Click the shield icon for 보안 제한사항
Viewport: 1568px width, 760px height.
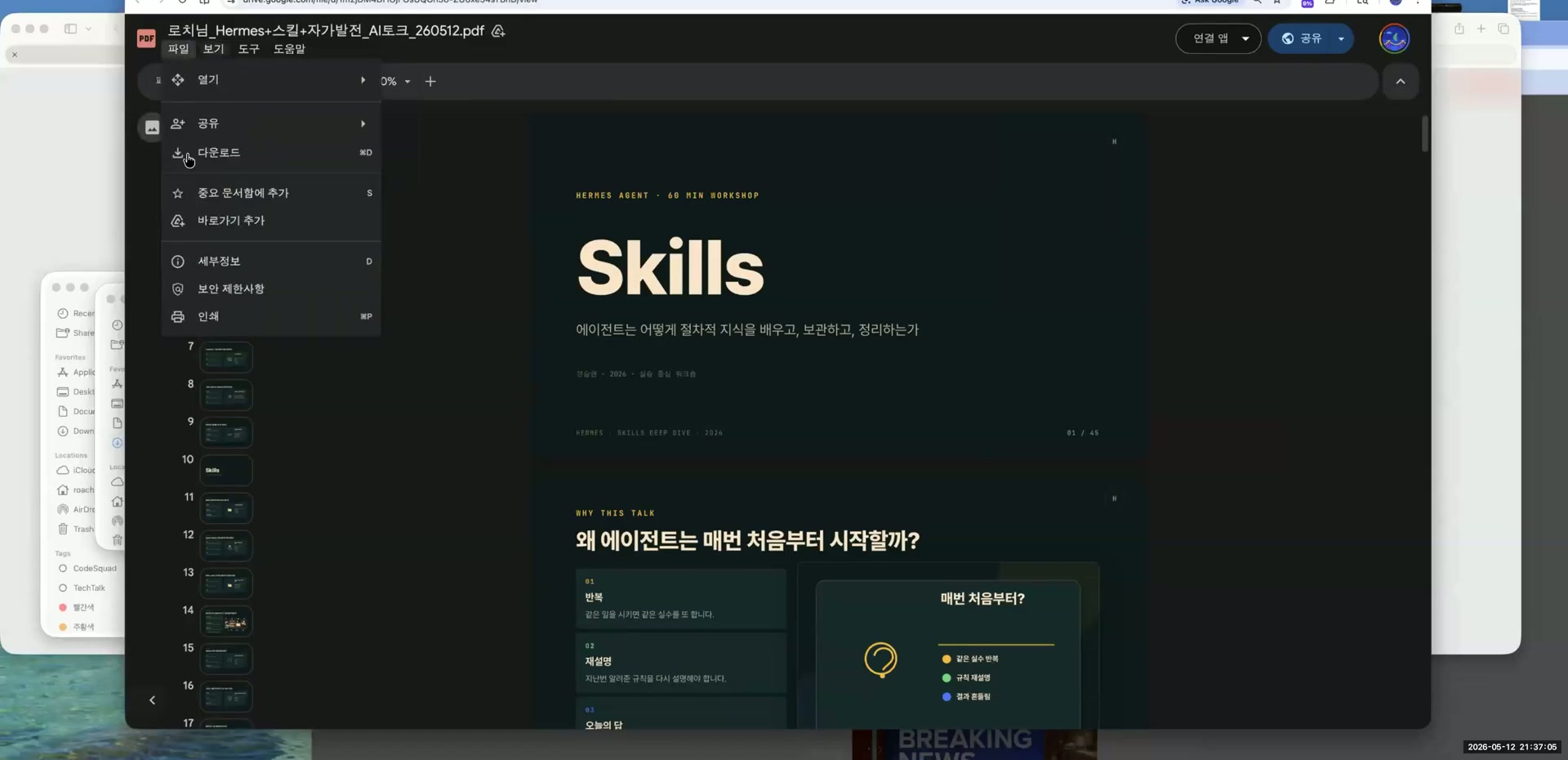point(177,289)
